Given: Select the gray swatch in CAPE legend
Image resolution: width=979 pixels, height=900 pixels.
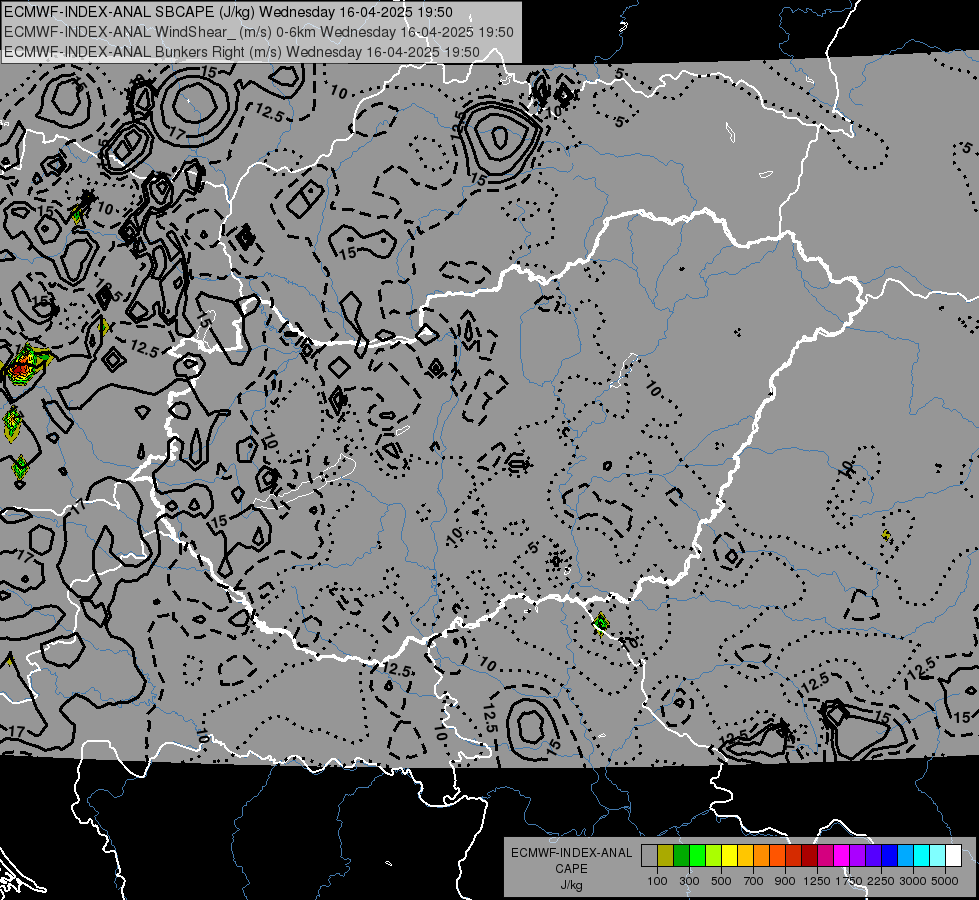Looking at the screenshot, I should [649, 856].
